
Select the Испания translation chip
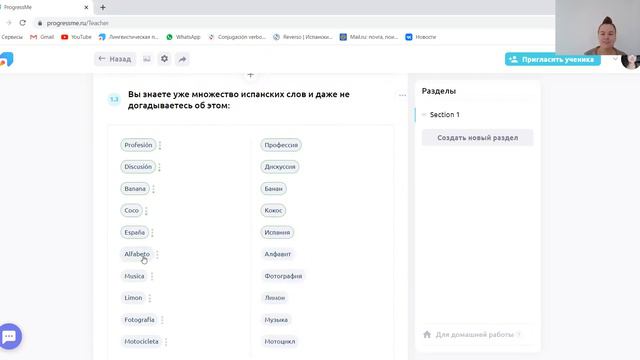click(x=277, y=232)
